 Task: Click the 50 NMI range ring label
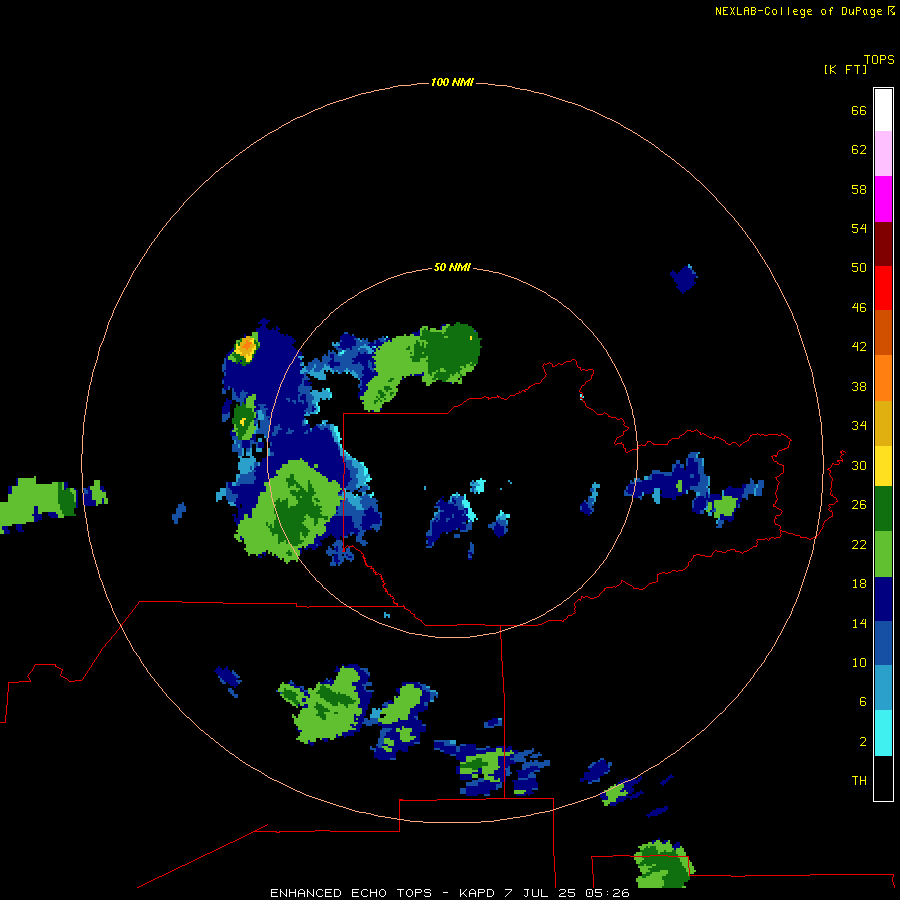[x=452, y=267]
